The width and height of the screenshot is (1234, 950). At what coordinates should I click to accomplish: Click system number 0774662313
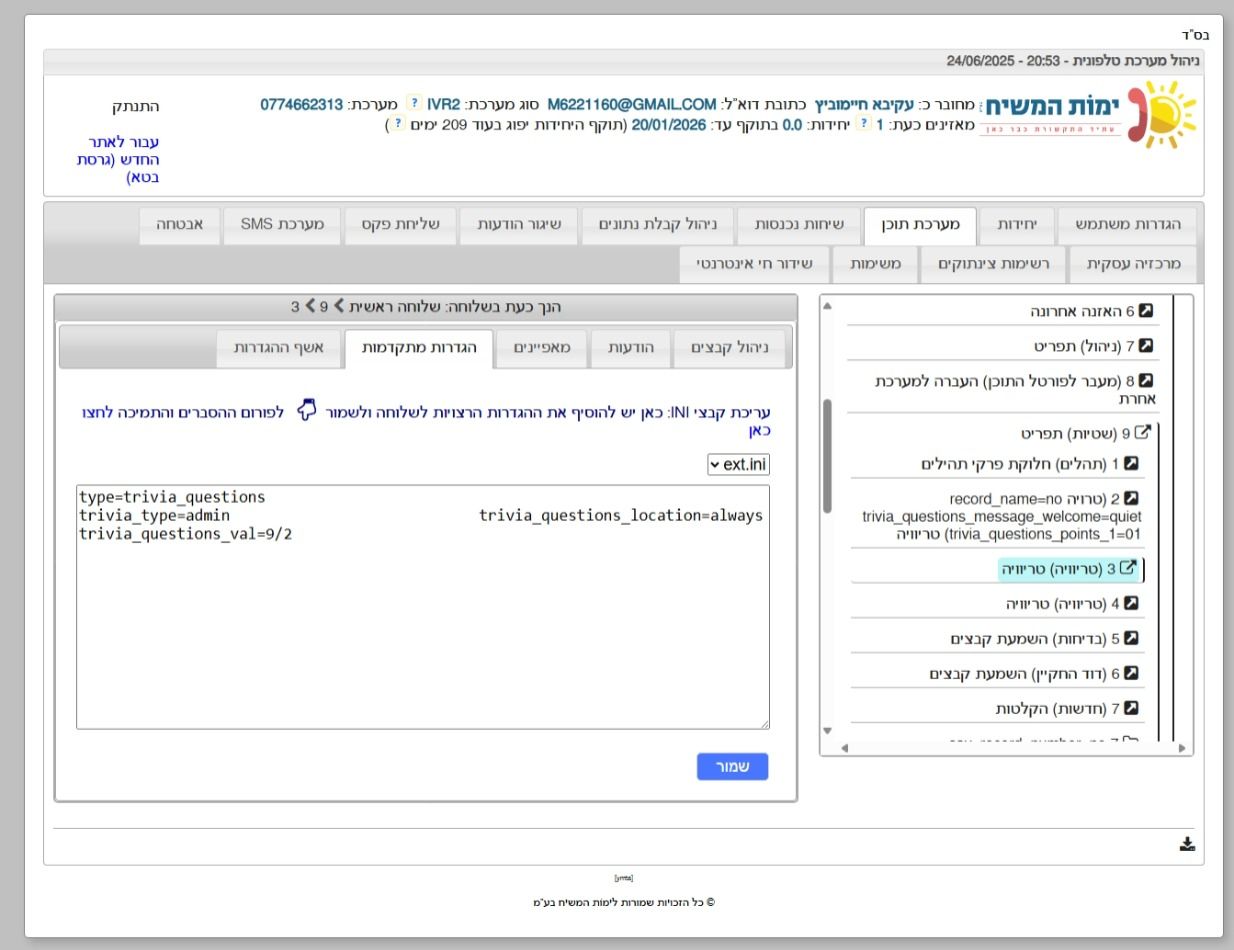302,104
